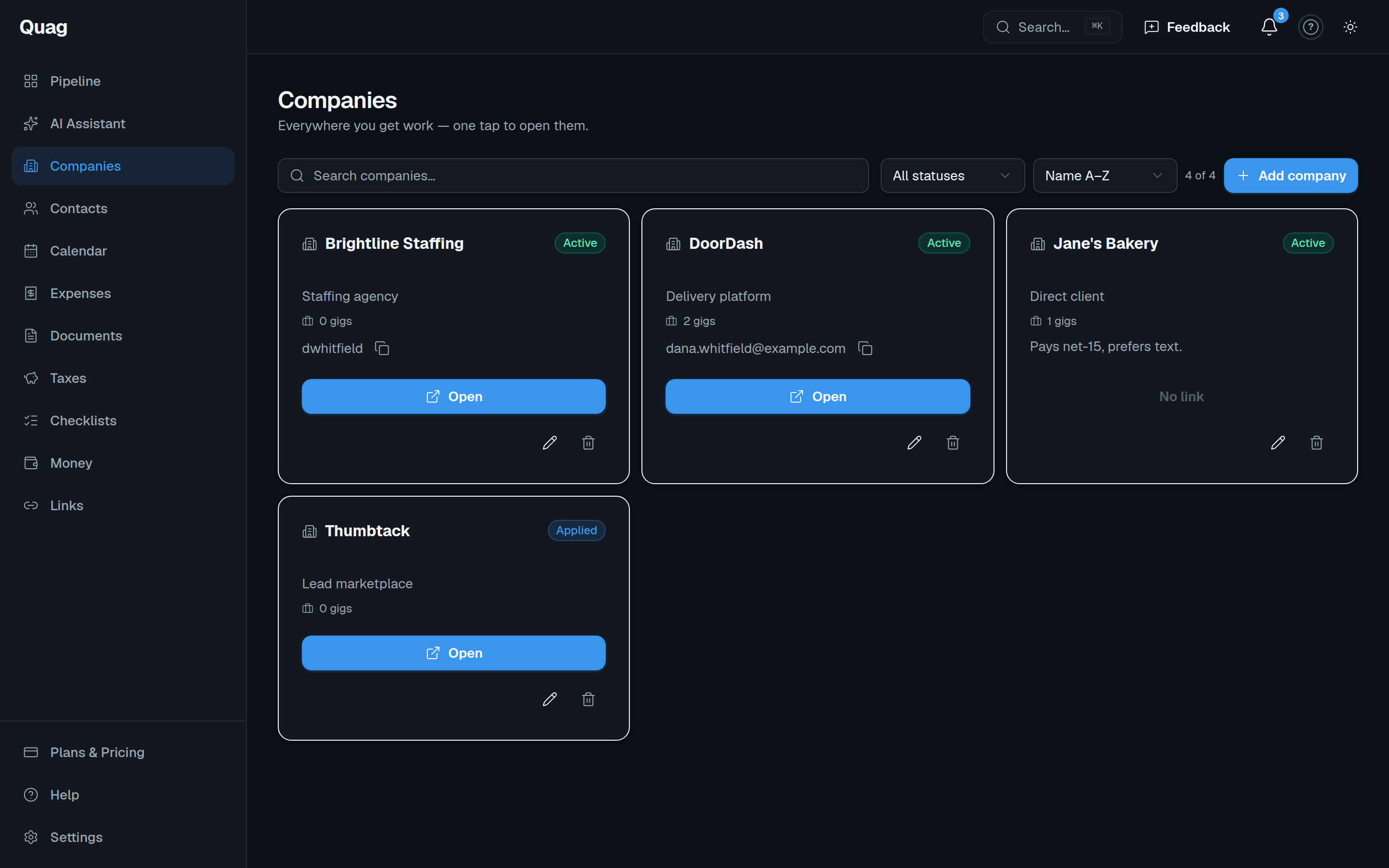
Task: Copy the dwhitfield username
Action: [381, 349]
